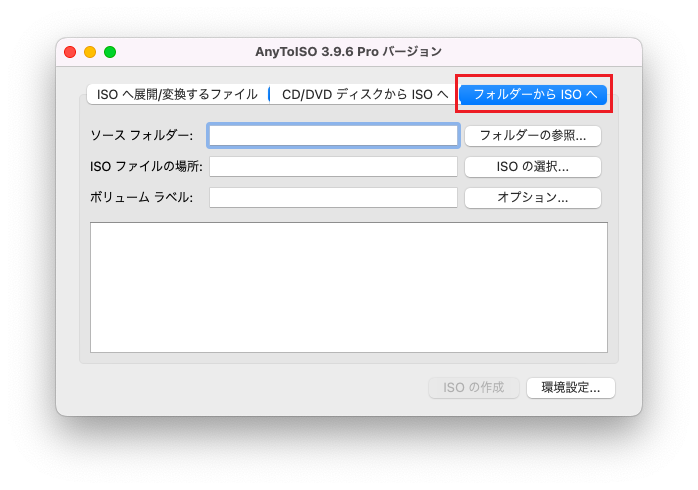The width and height of the screenshot is (698, 490).
Task: Open フォルダーの参照... browse dialog
Action: click(533, 135)
